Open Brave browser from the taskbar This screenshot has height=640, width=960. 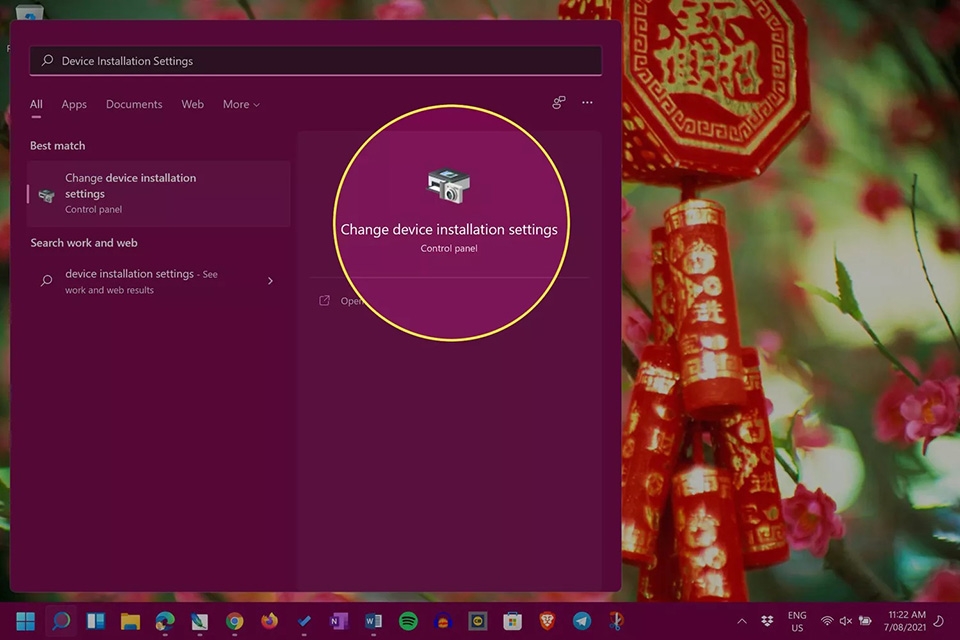(x=548, y=621)
